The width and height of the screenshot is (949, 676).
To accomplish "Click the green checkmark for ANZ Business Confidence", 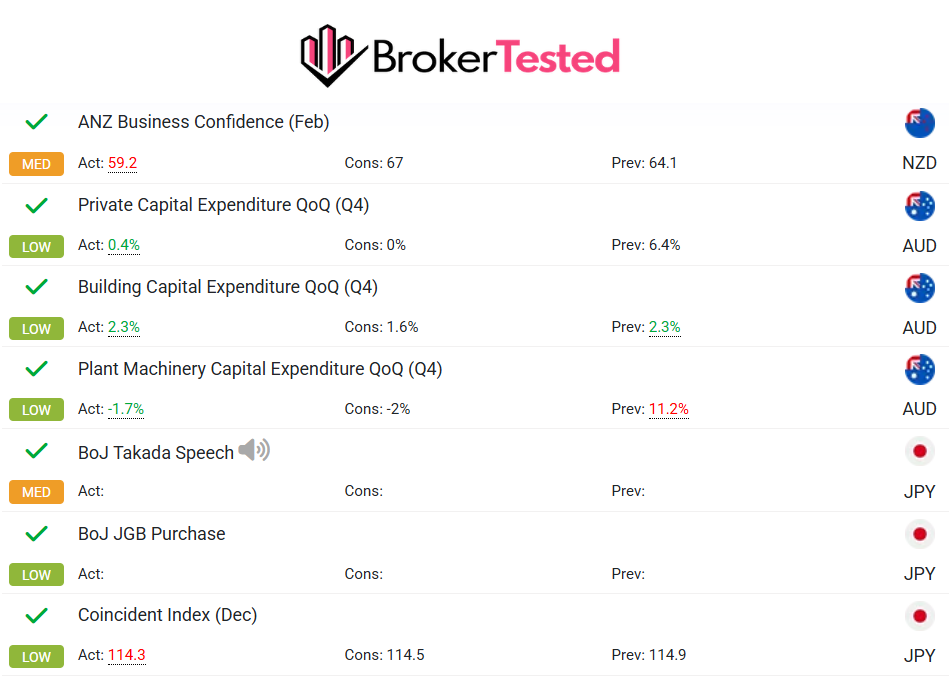I will click(36, 121).
